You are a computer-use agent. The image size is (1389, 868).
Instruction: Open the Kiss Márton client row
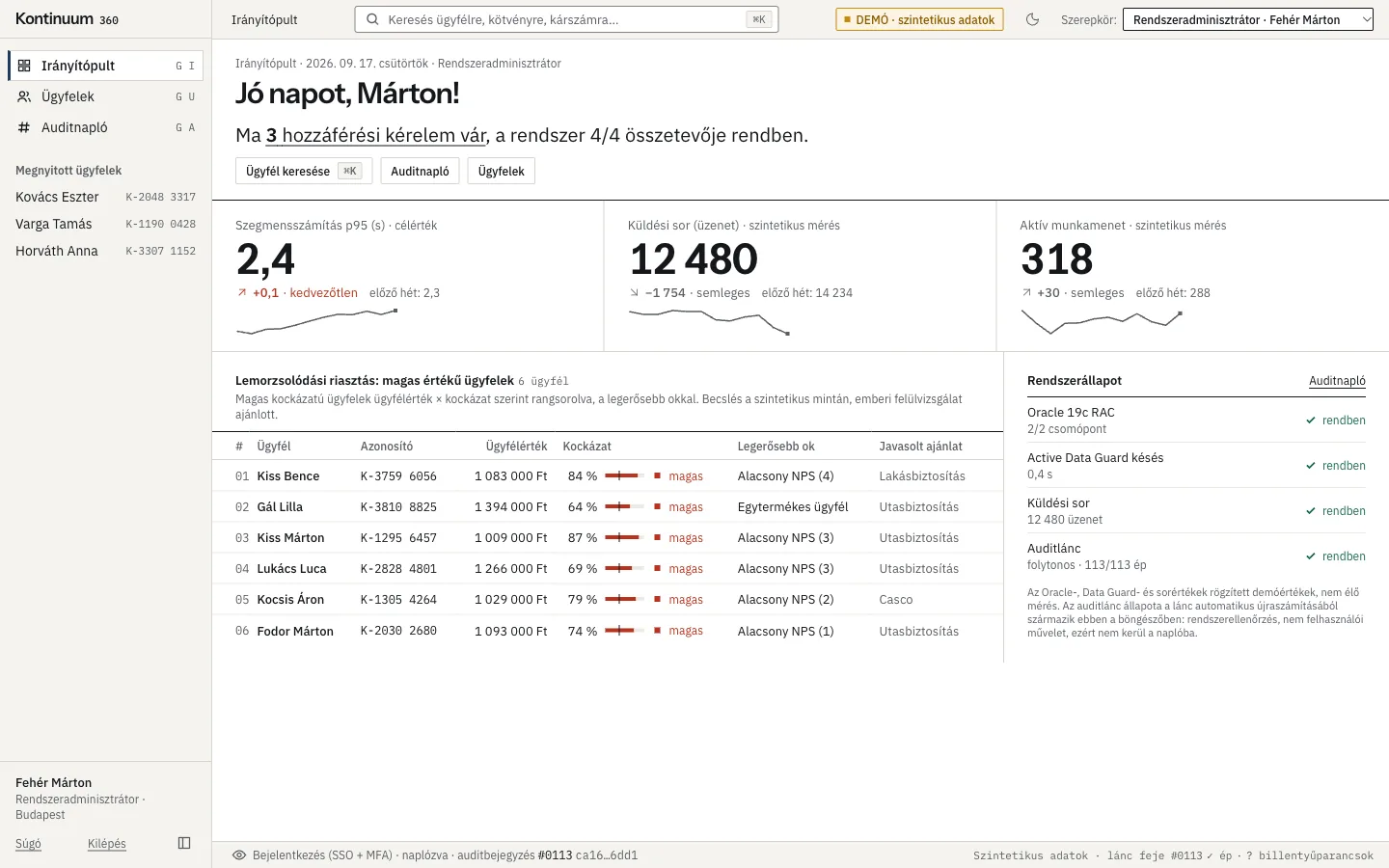pyautogui.click(x=608, y=537)
